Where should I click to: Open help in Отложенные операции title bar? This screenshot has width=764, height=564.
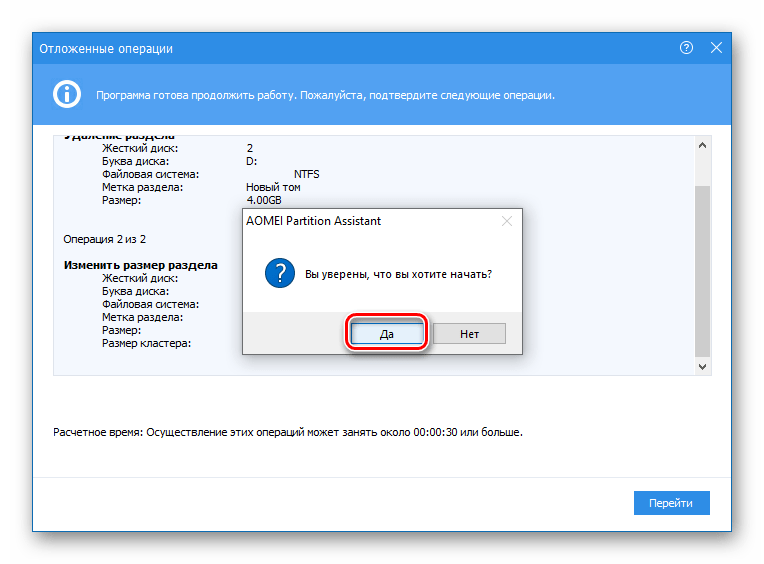687,48
